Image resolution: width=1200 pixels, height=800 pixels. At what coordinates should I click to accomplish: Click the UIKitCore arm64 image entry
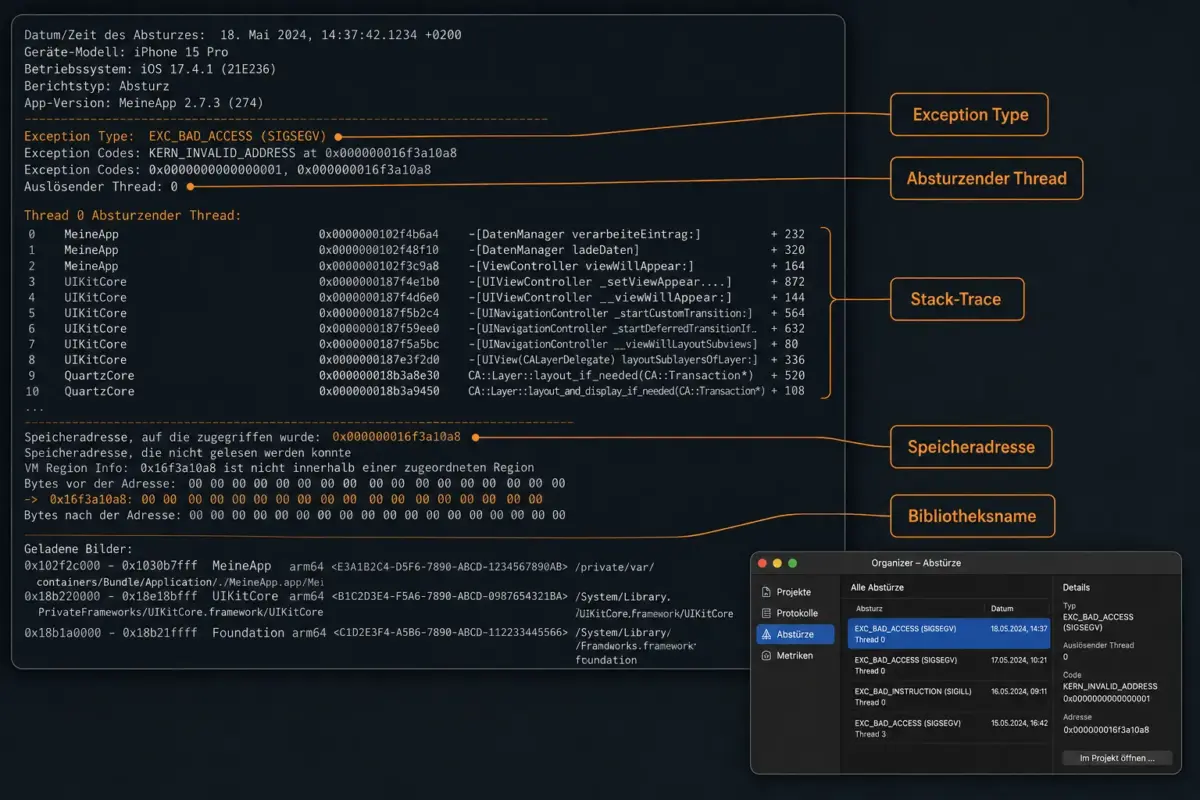coord(379,603)
